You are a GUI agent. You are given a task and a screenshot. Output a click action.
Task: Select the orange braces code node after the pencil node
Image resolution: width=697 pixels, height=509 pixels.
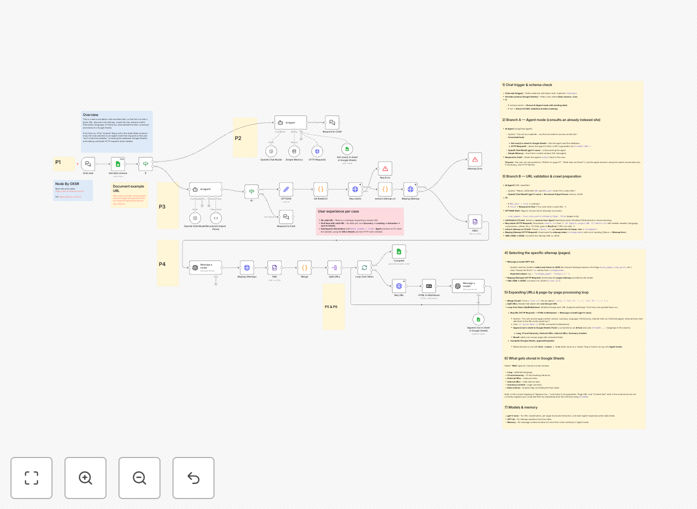(320, 189)
